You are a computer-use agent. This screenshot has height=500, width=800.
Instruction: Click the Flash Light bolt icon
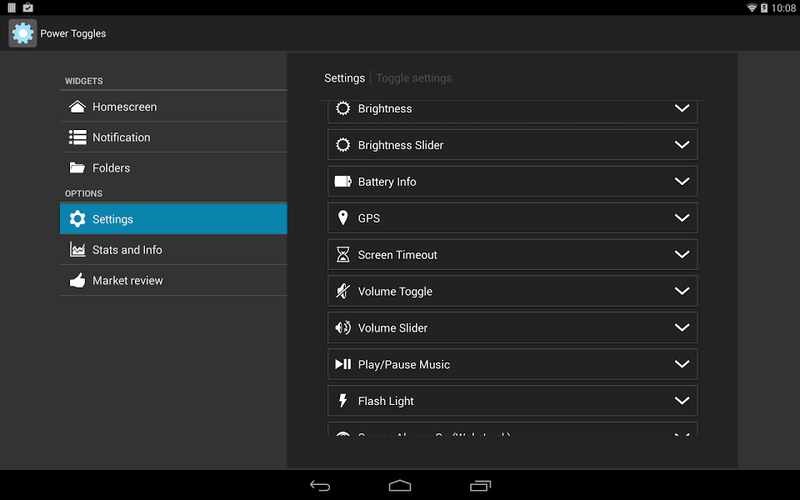pos(343,401)
